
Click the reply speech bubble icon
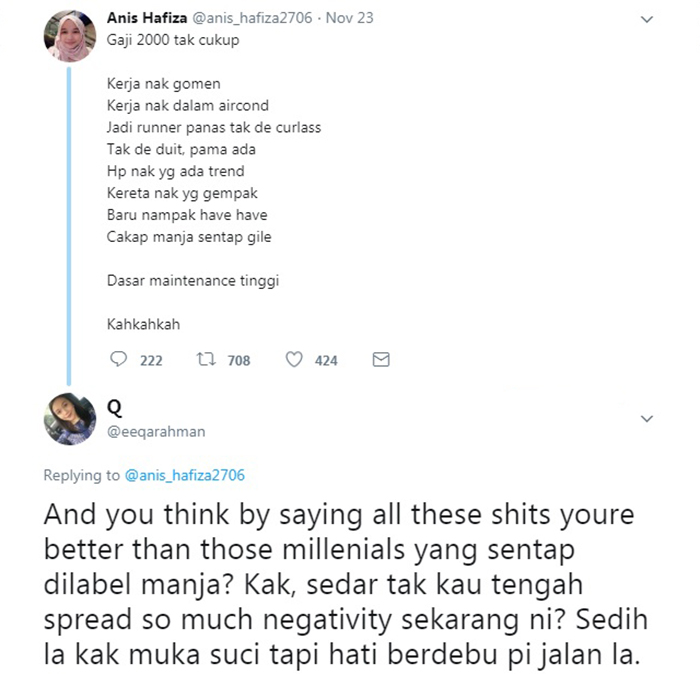tap(119, 359)
